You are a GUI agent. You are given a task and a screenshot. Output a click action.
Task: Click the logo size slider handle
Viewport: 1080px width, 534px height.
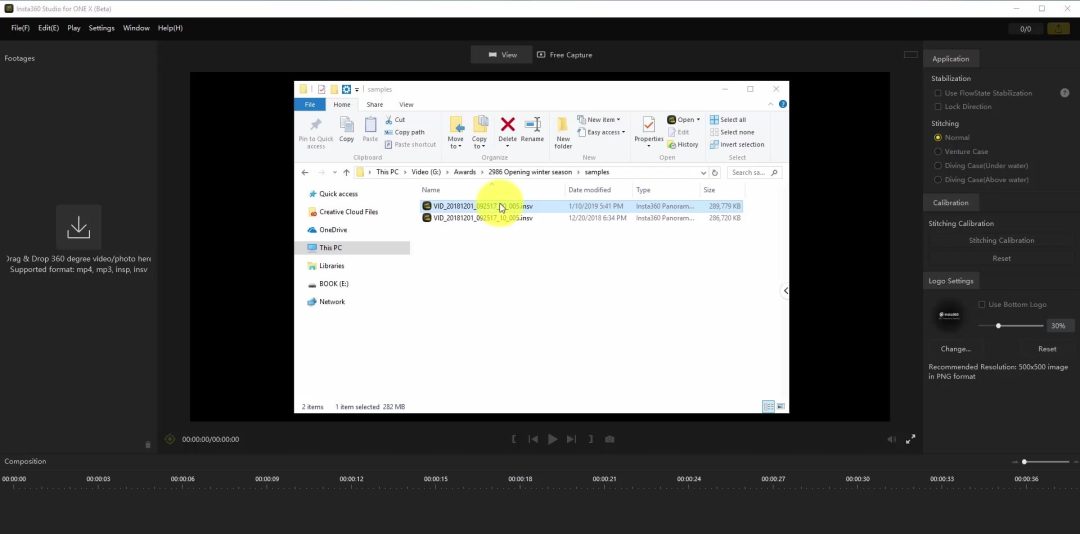coord(998,326)
